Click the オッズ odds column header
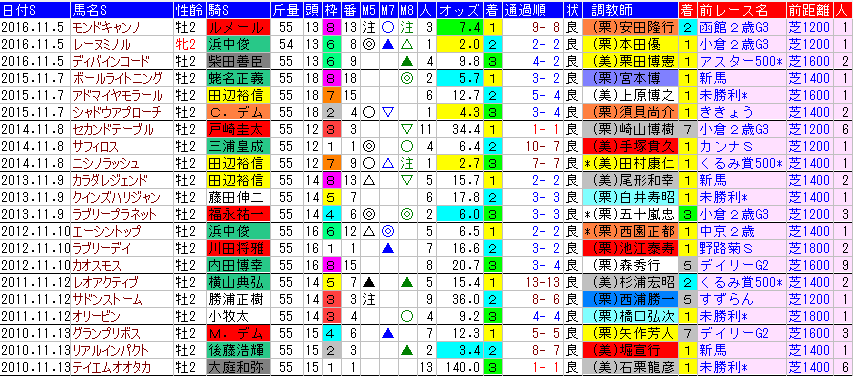The height and width of the screenshot is (376, 853). (459, 10)
